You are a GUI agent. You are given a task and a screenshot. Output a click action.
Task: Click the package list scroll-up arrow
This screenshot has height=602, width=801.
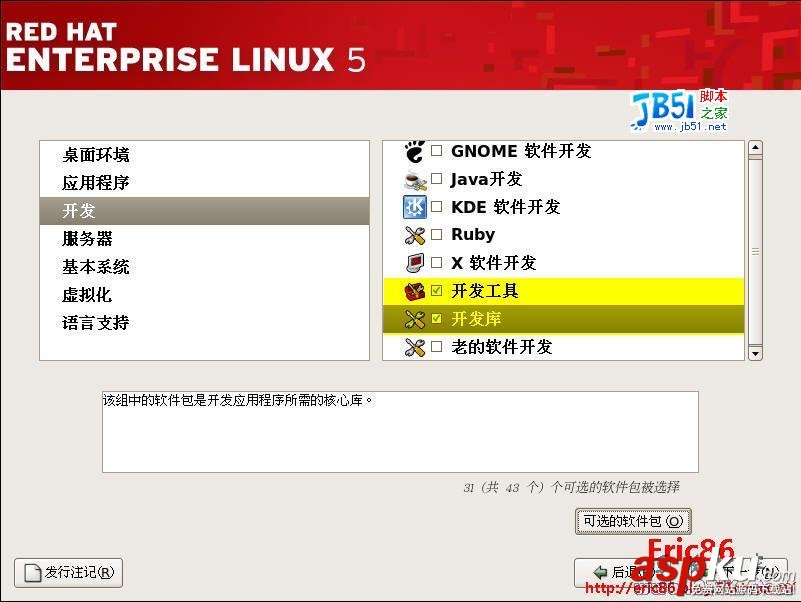(755, 148)
